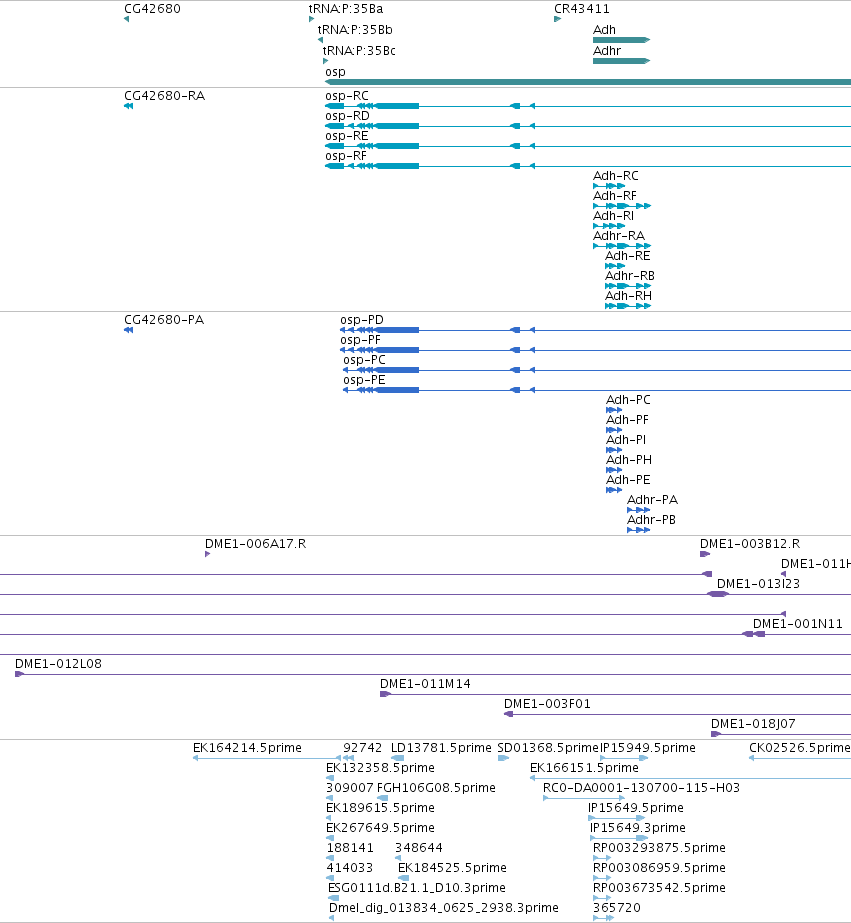Click the IP15649.5prime EST label
The height and width of the screenshot is (923, 851).
point(636,808)
